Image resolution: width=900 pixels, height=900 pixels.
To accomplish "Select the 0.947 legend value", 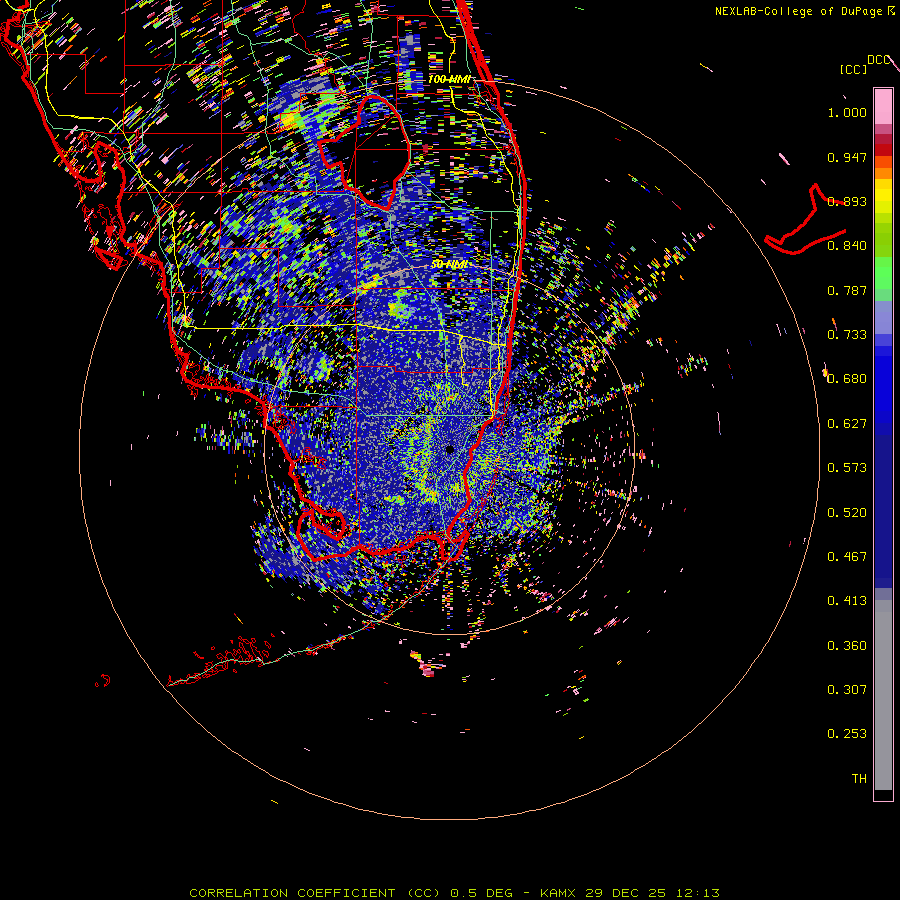I will [x=847, y=157].
